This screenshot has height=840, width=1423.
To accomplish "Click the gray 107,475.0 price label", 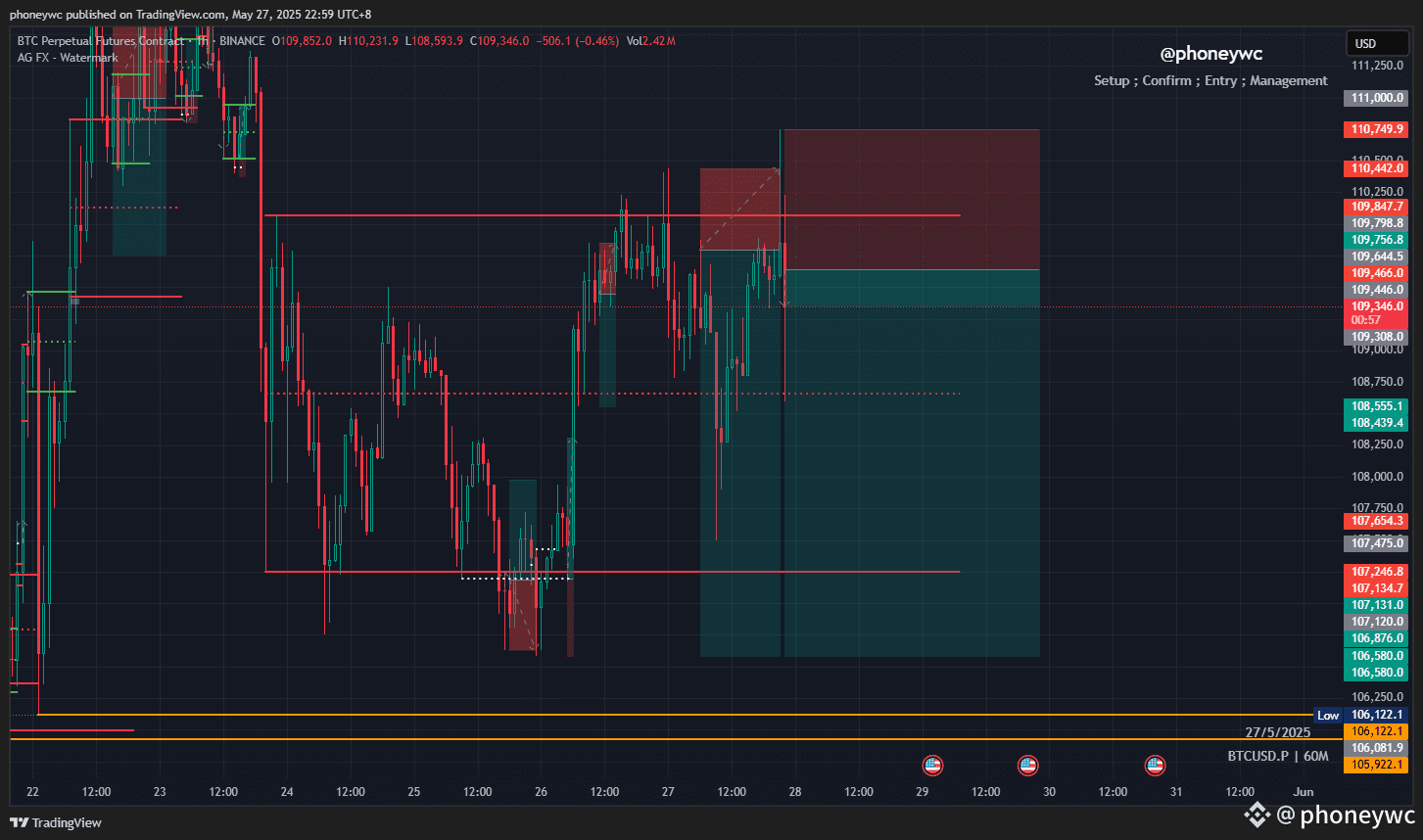I will coord(1377,543).
